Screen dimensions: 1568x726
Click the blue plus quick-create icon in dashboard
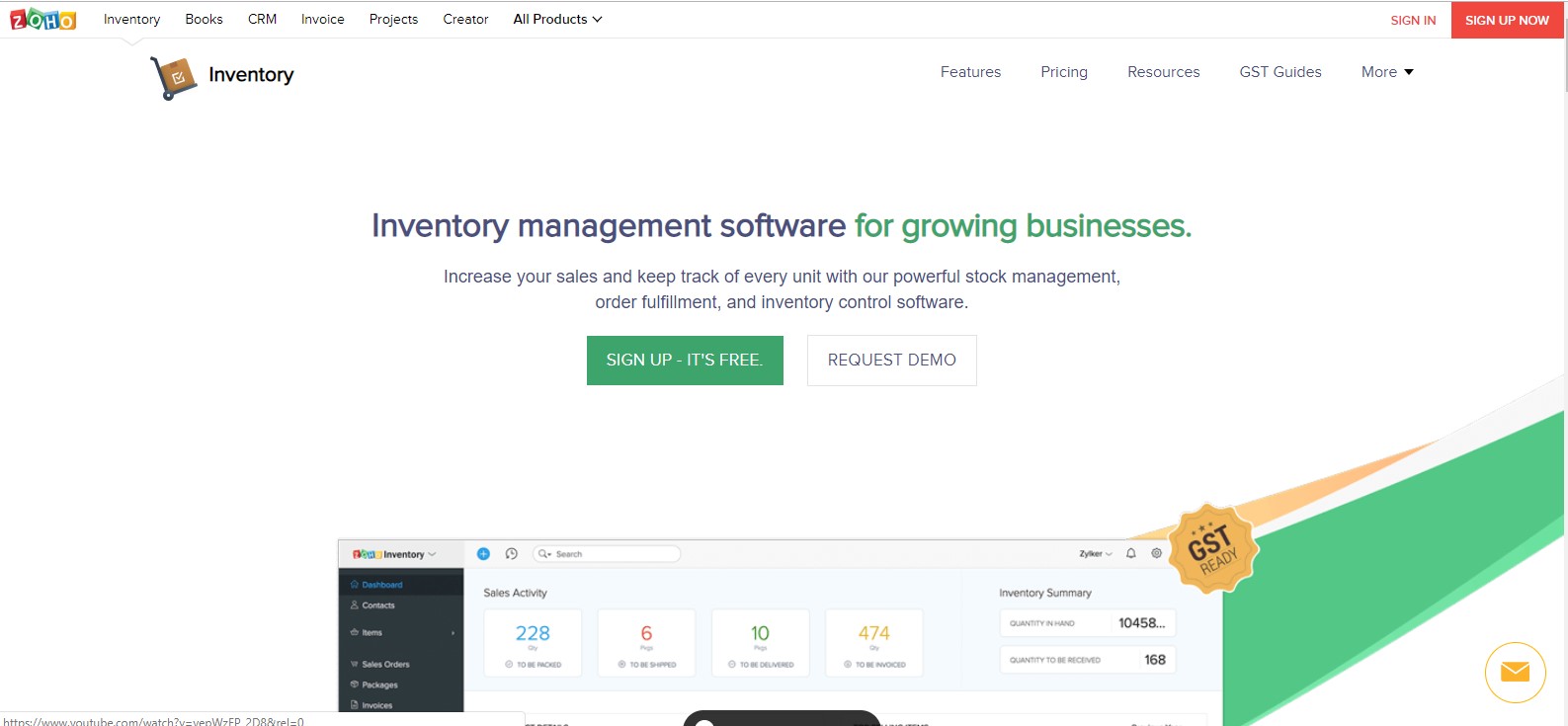[483, 554]
